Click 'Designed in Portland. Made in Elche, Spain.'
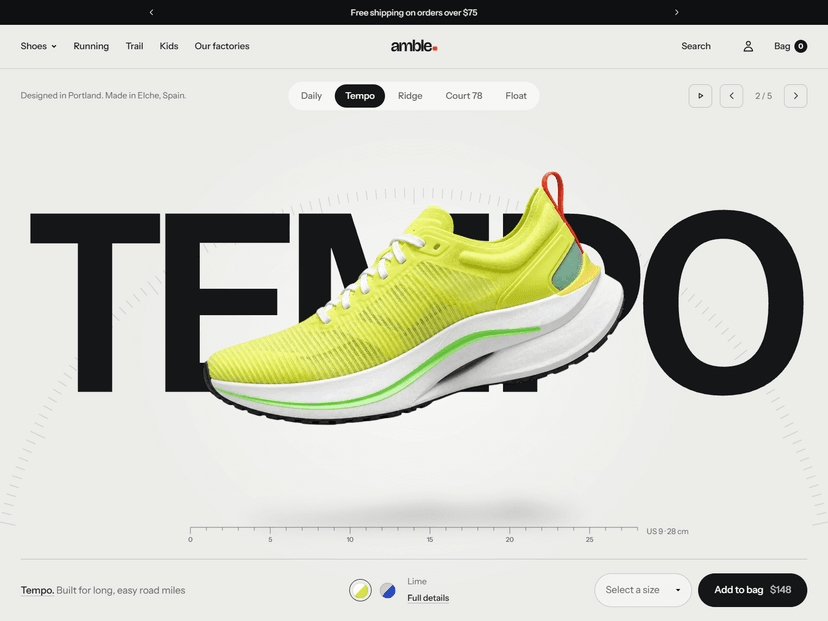 (x=104, y=96)
